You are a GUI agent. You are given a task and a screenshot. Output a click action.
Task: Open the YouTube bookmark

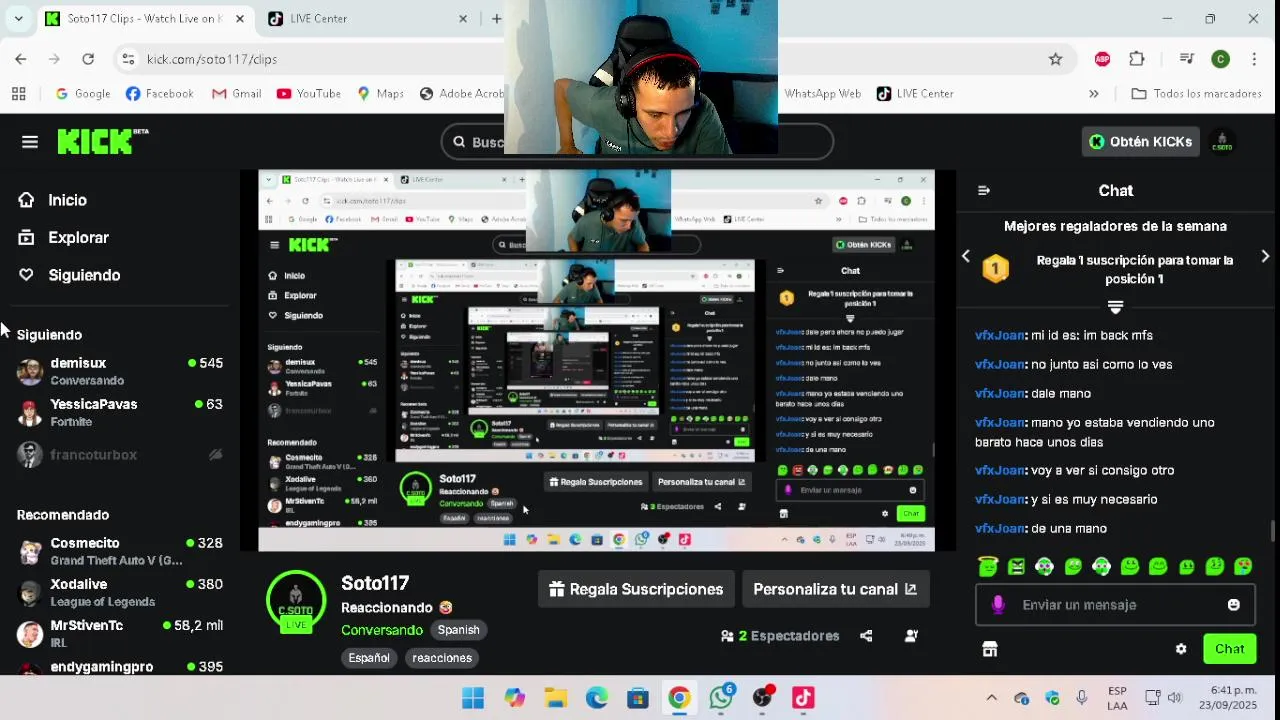click(x=308, y=94)
